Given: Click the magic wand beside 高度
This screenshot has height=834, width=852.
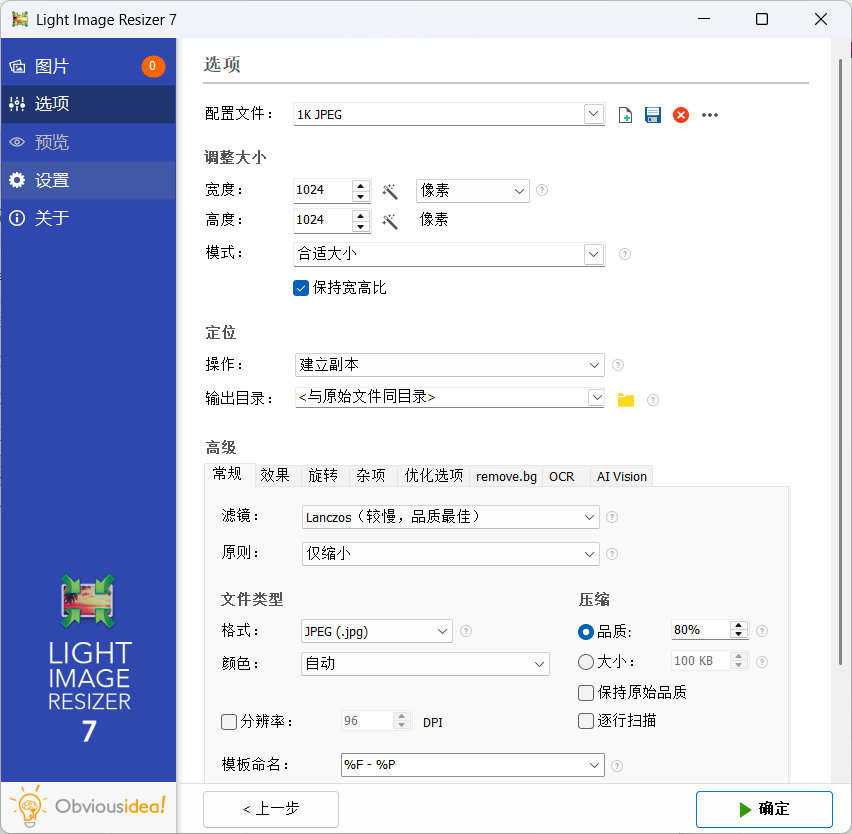Looking at the screenshot, I should (390, 221).
